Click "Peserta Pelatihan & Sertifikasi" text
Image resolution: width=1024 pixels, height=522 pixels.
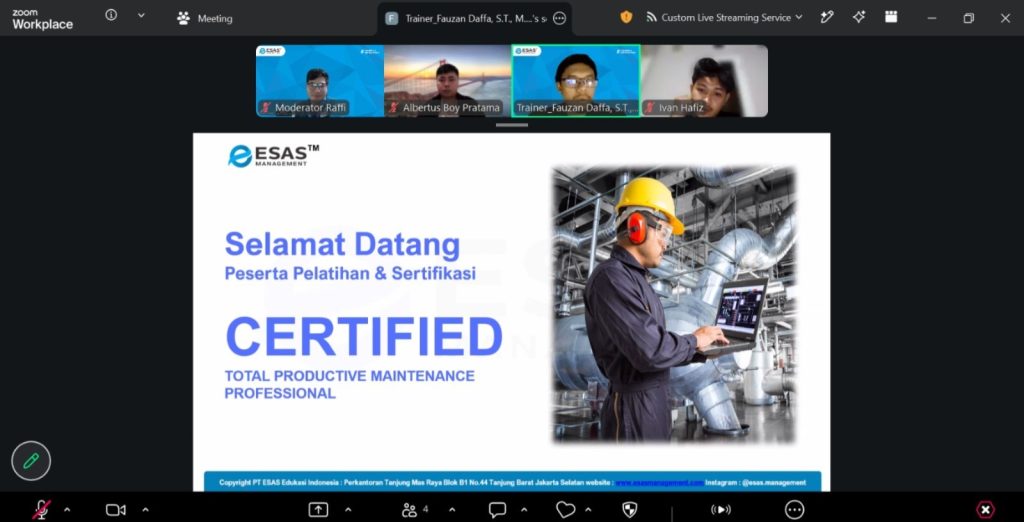point(350,274)
